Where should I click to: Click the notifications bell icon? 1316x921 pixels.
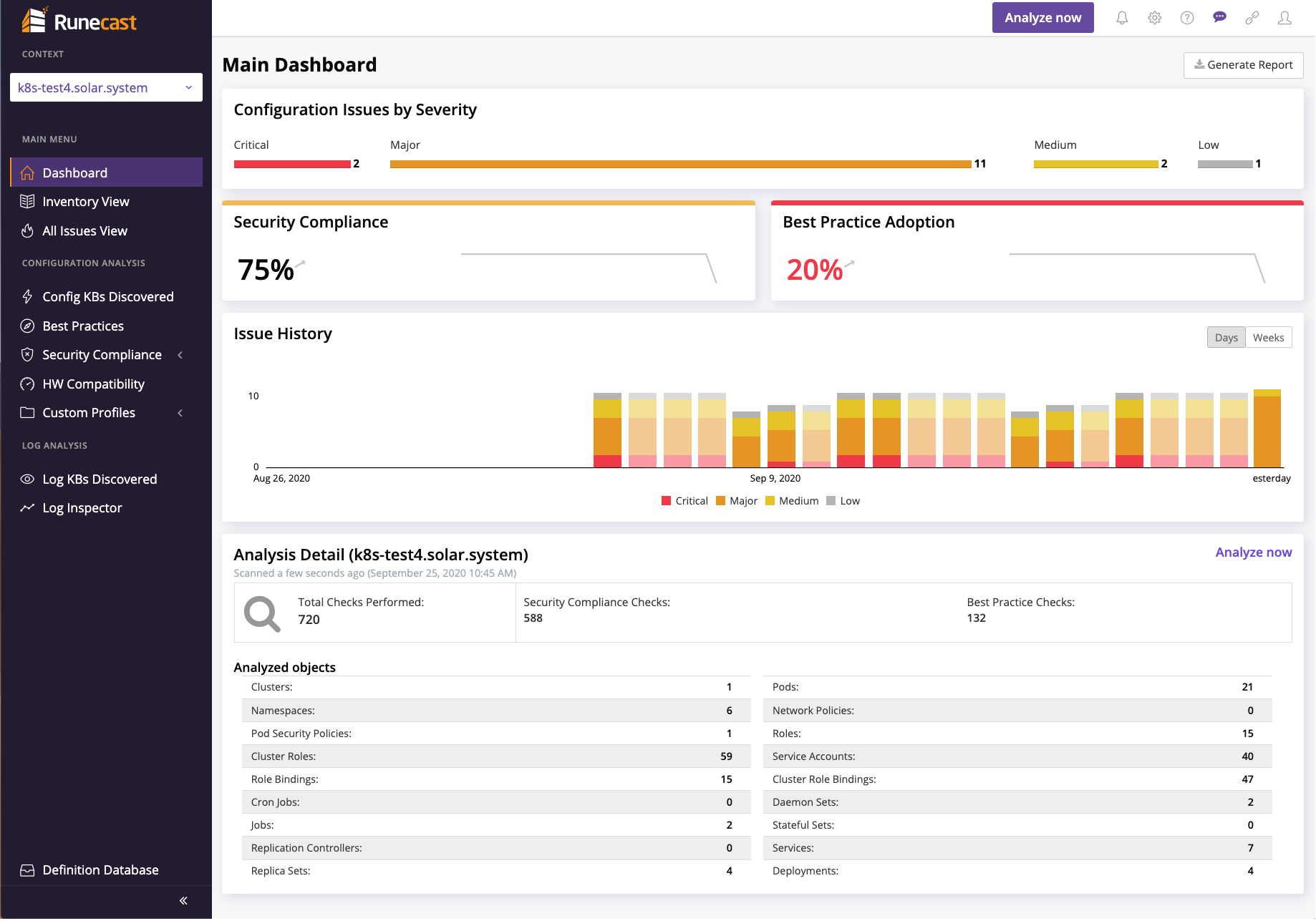click(1122, 18)
